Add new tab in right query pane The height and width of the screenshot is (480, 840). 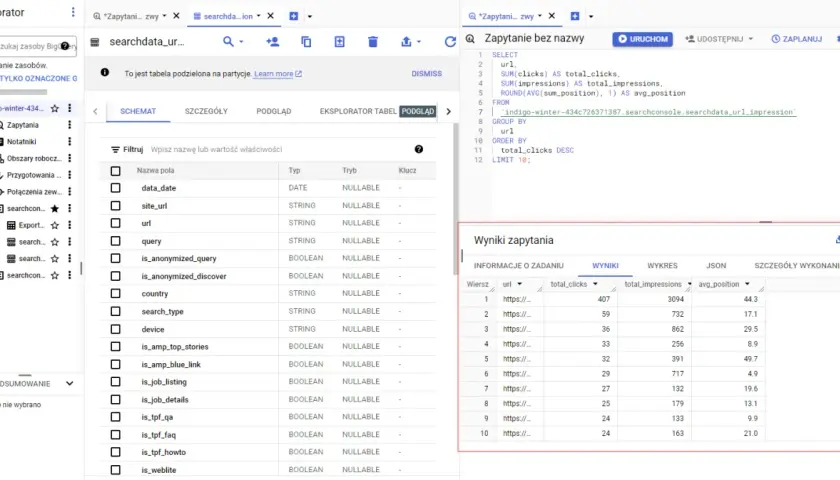pyautogui.click(x=575, y=16)
